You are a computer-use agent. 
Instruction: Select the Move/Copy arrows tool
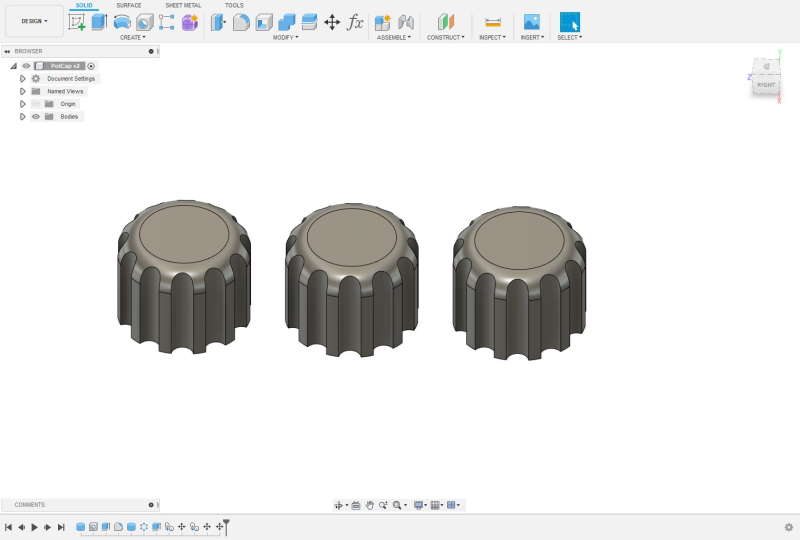coord(332,22)
